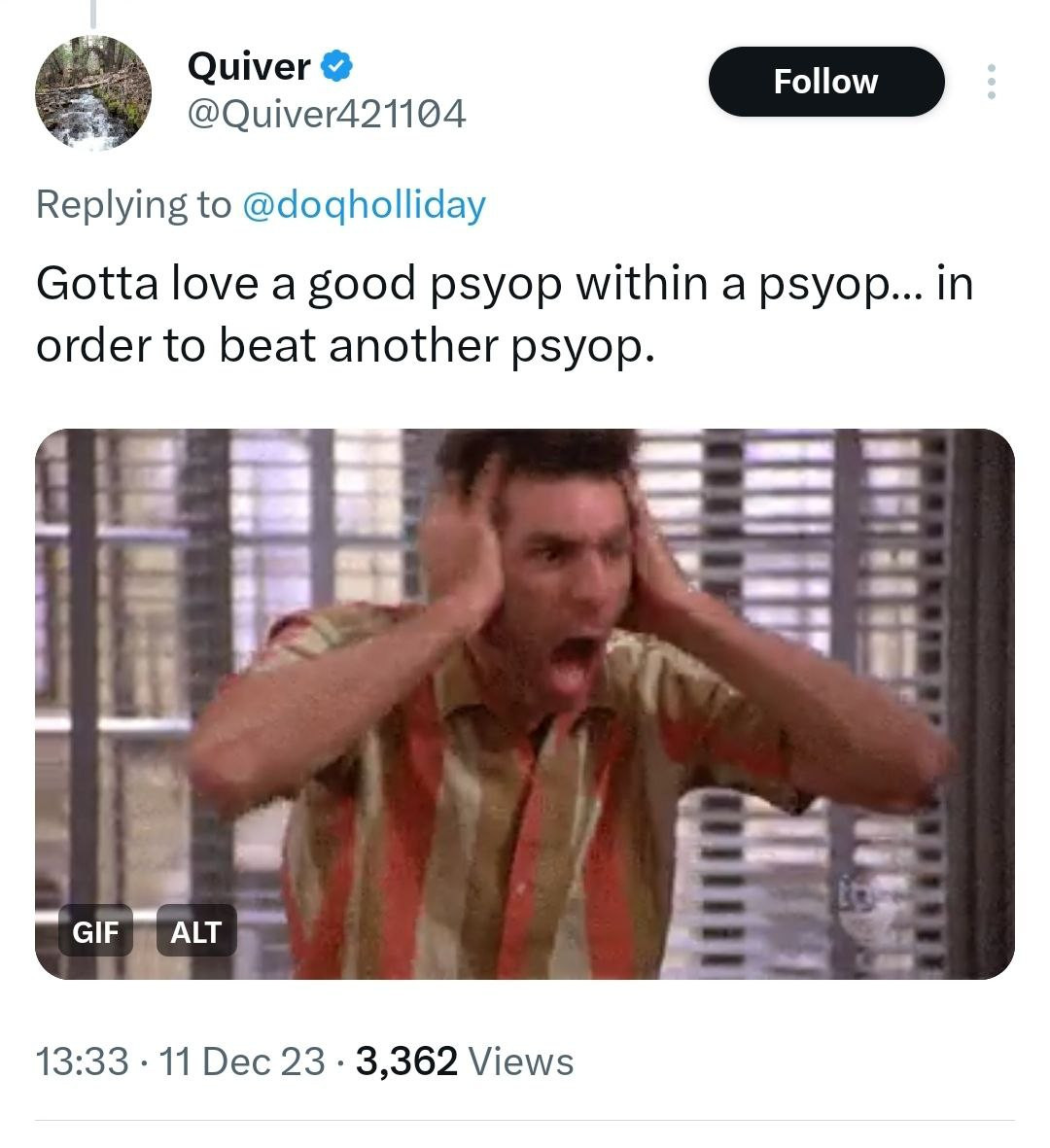Open the @Quiver421104 handle
The height and width of the screenshot is (1148, 1050).
tap(327, 114)
